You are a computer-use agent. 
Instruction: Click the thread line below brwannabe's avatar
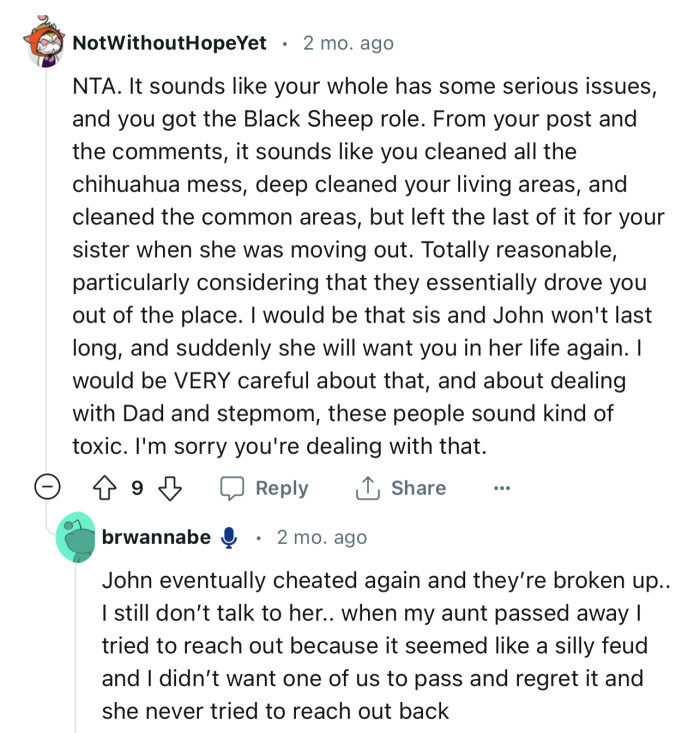74,650
